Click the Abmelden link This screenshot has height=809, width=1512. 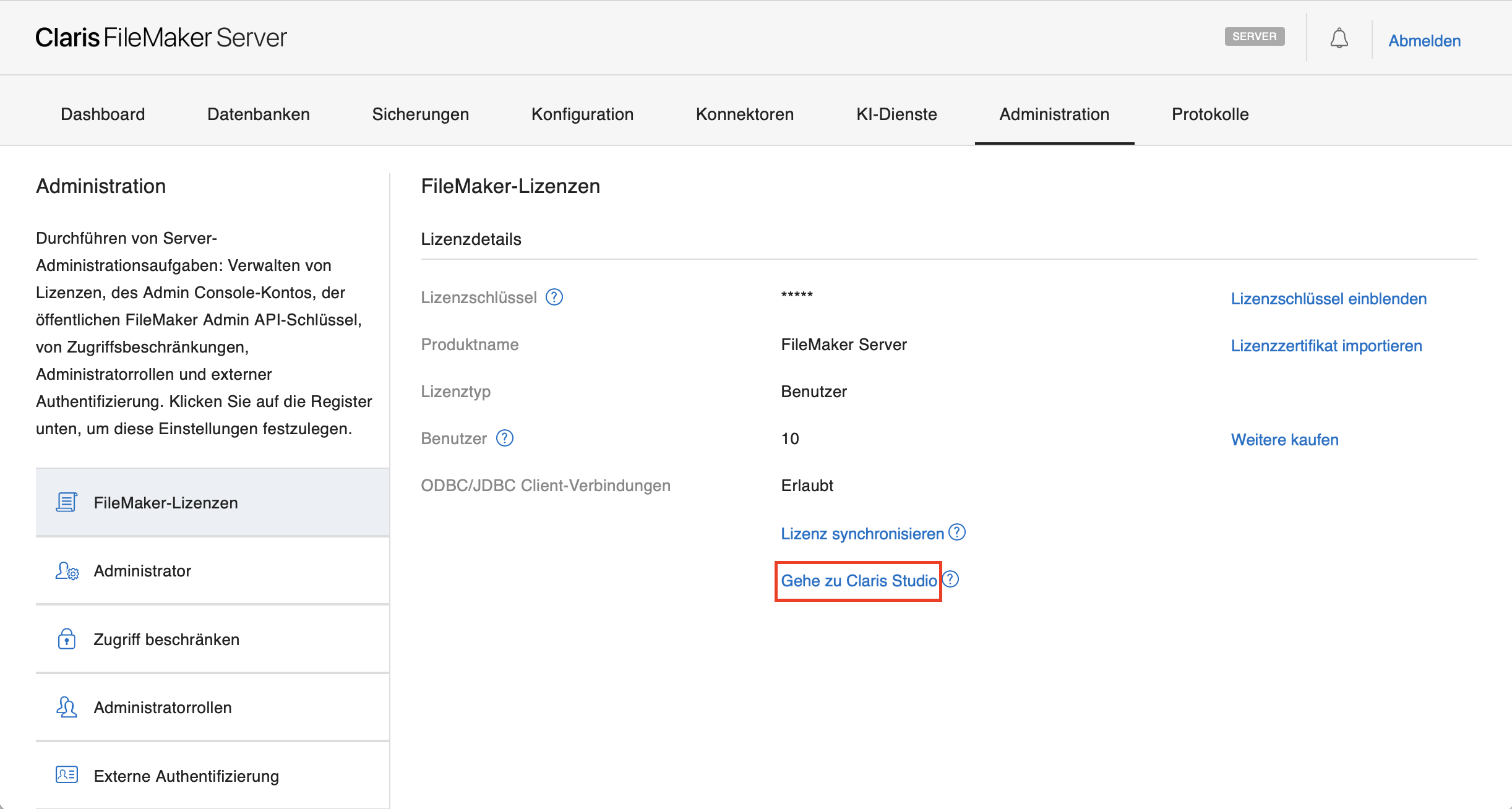pos(1424,41)
